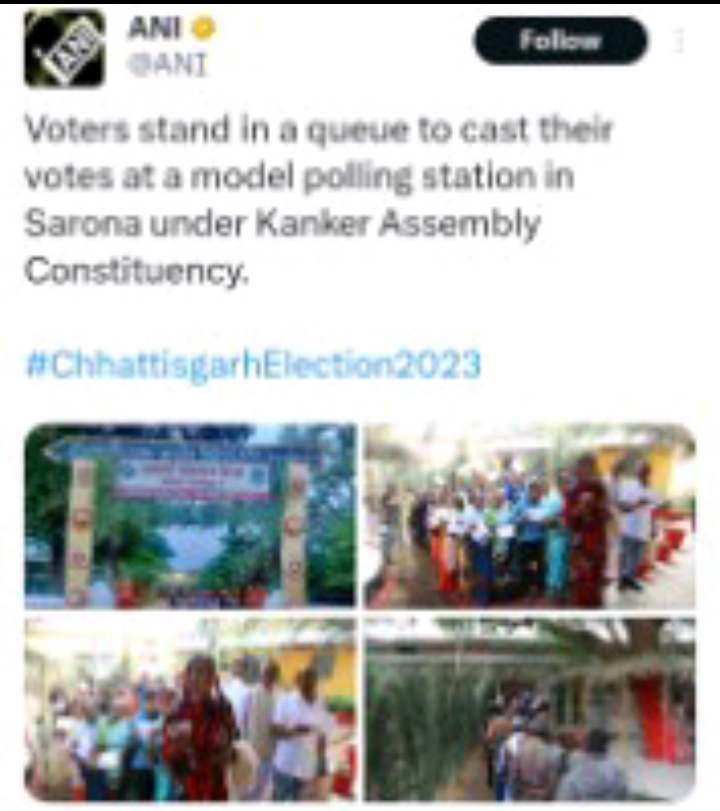
Task: Open the three-dot more options menu
Action: click(679, 40)
